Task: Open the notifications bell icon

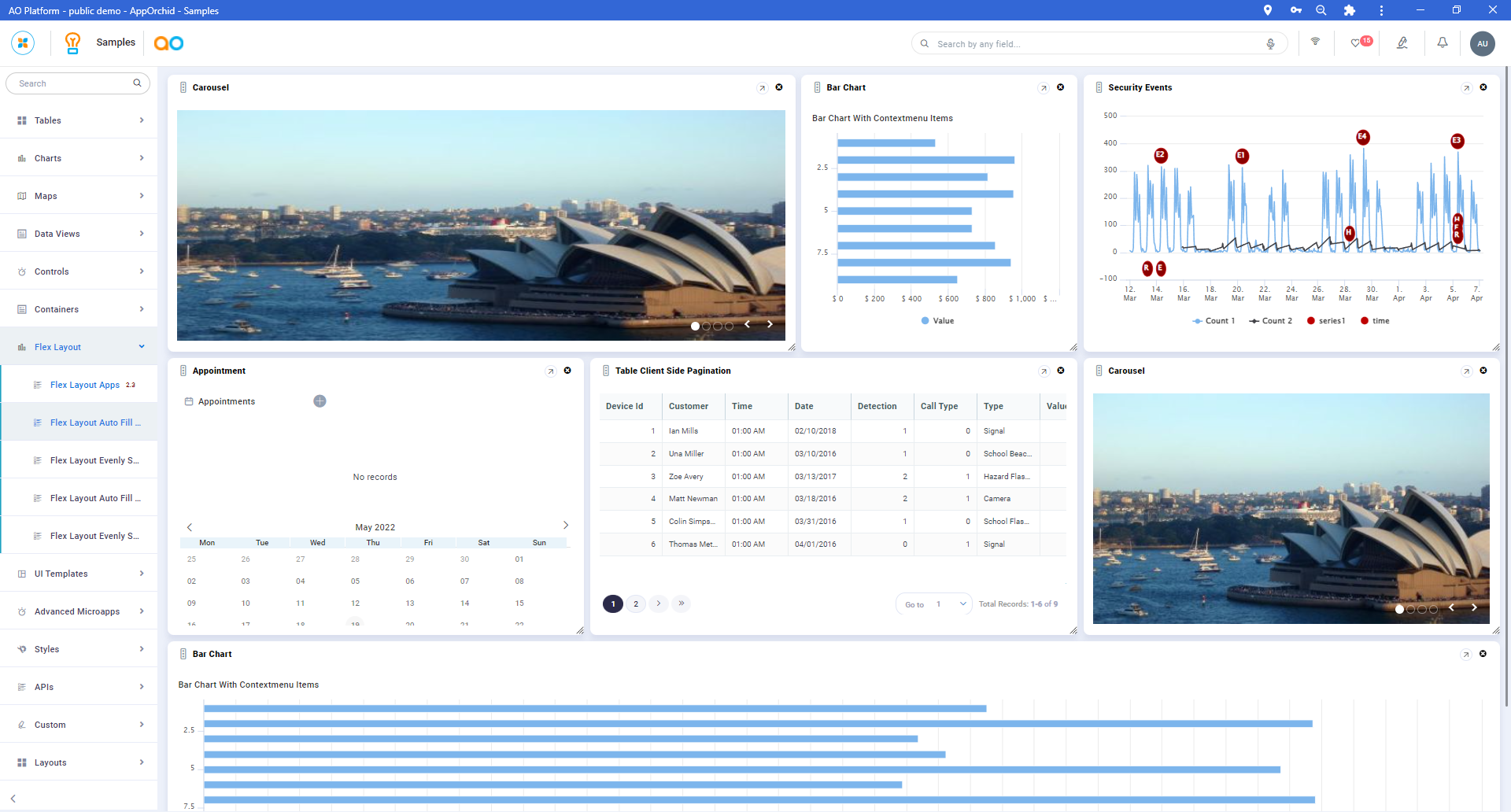Action: [1442, 43]
